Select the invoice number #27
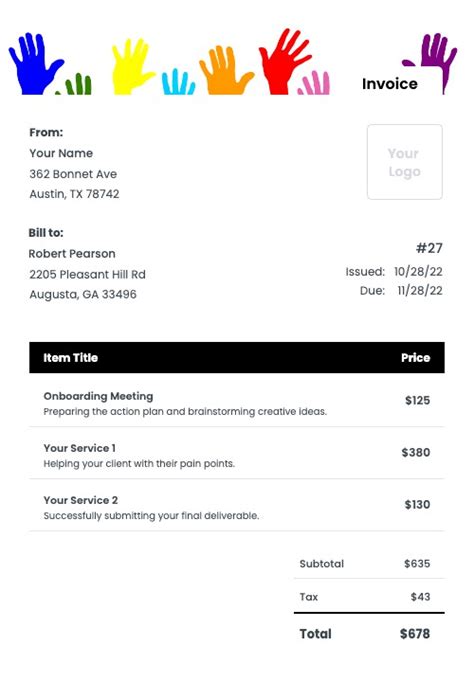This screenshot has height=682, width=474. tap(429, 248)
